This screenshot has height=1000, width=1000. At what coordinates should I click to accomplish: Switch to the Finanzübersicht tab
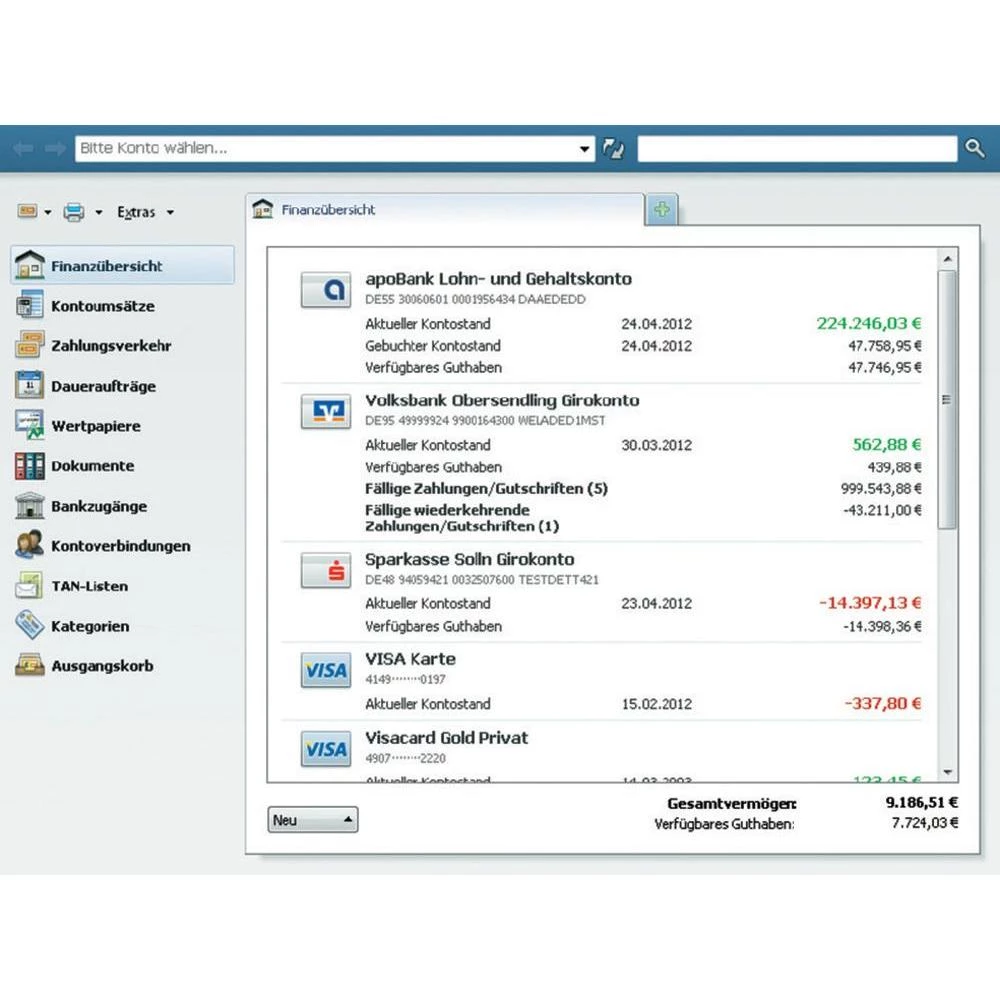328,210
